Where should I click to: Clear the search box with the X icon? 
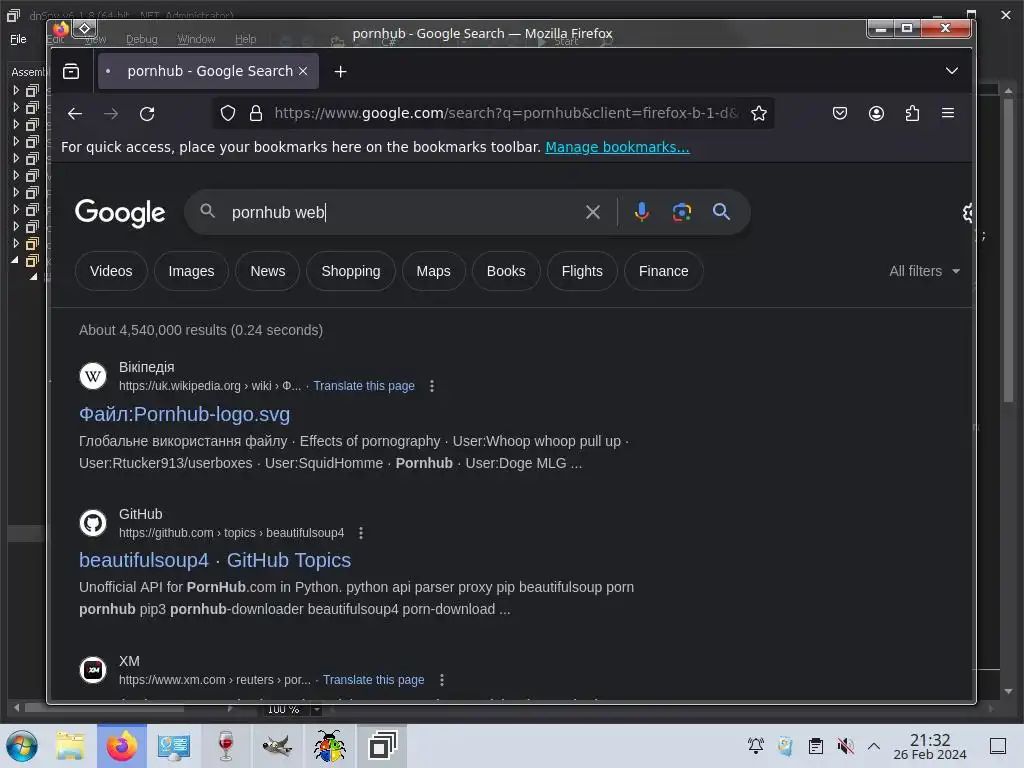coord(593,212)
